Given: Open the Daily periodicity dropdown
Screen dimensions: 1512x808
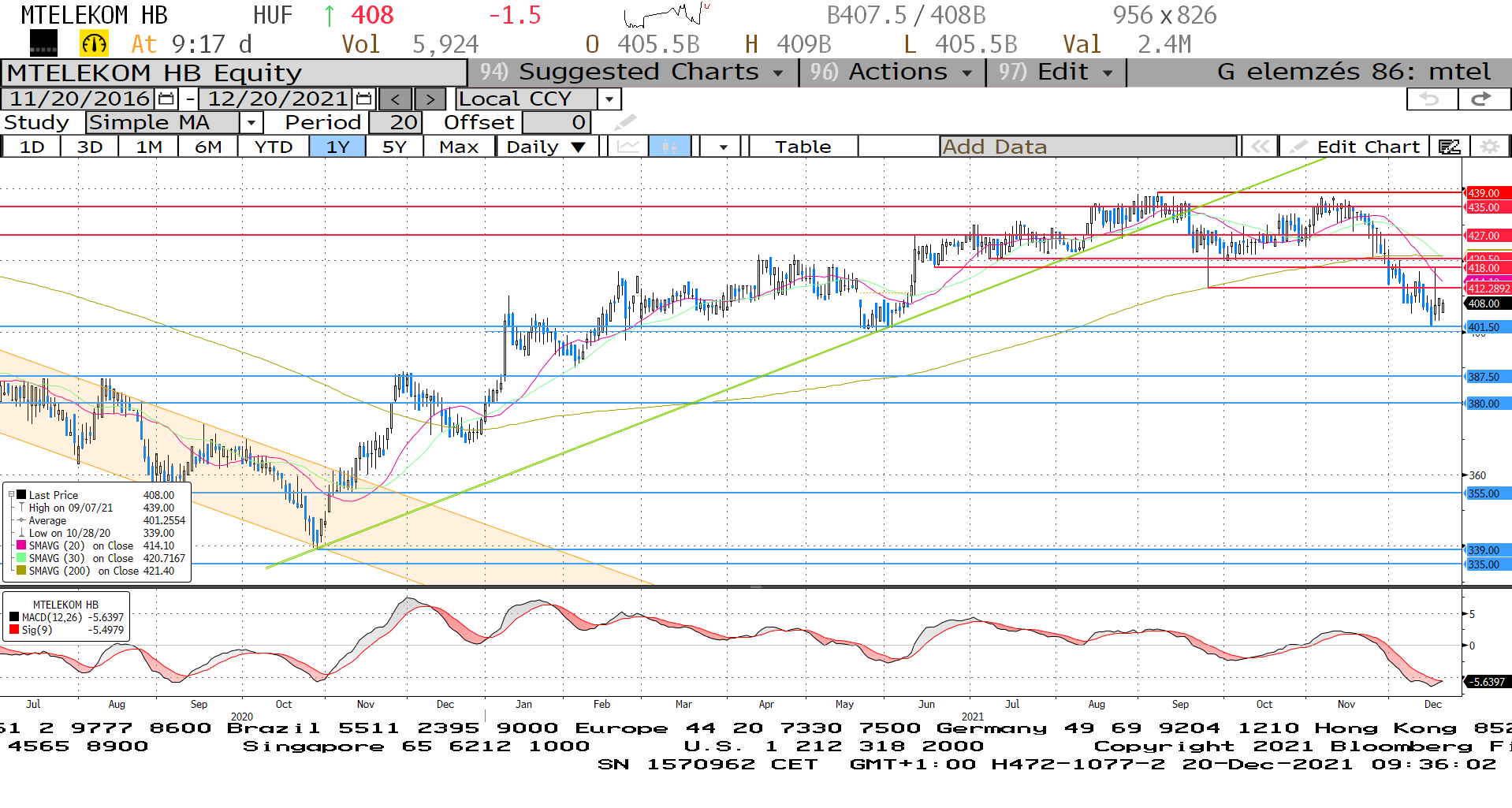Looking at the screenshot, I should [546, 147].
